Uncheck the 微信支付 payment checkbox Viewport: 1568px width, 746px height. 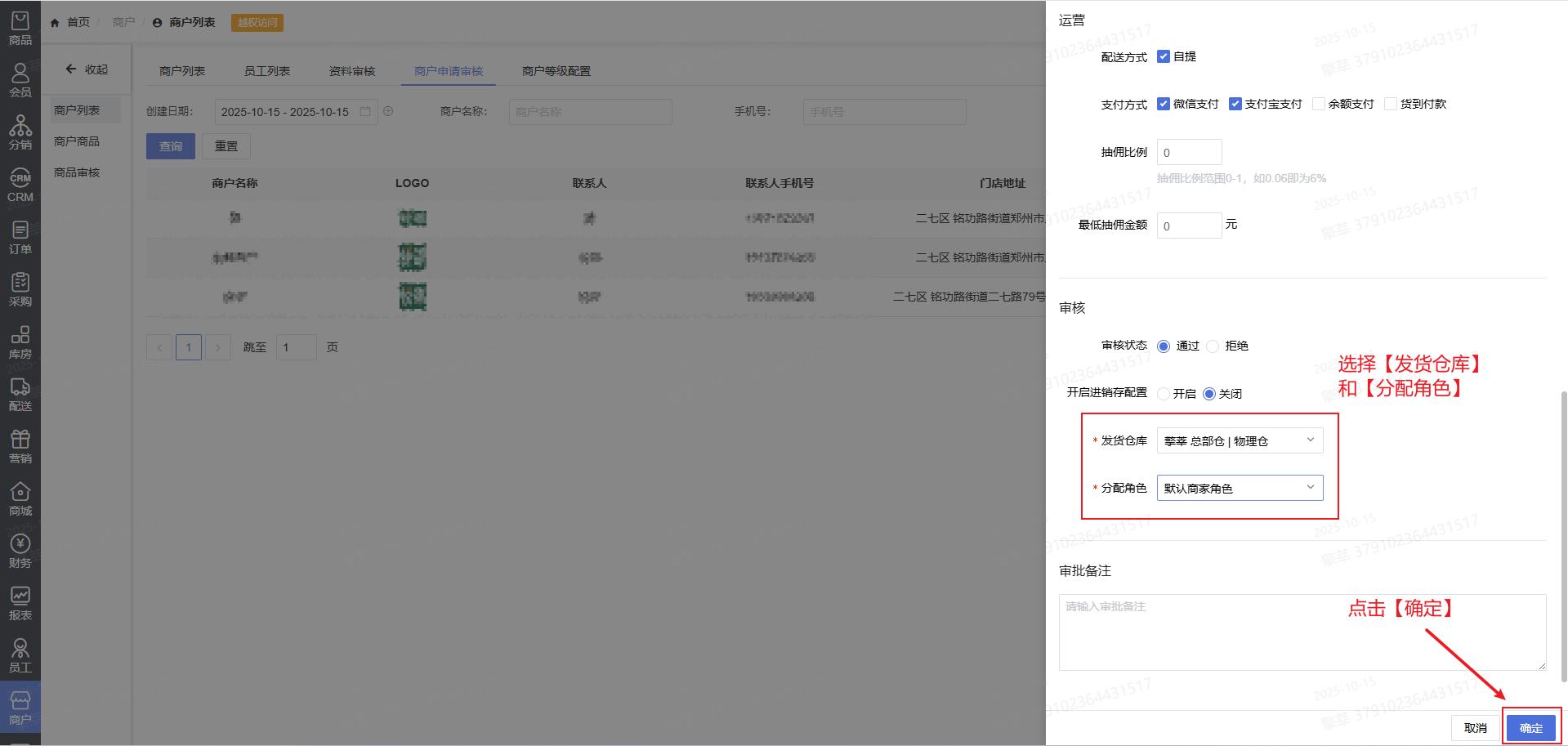[1164, 104]
